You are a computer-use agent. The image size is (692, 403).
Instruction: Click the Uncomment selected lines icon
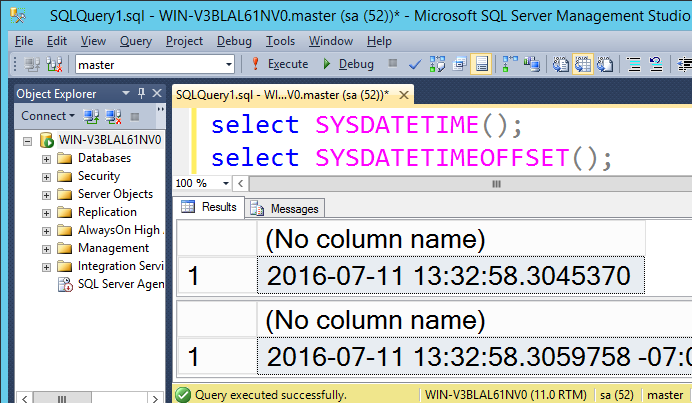[x=656, y=64]
